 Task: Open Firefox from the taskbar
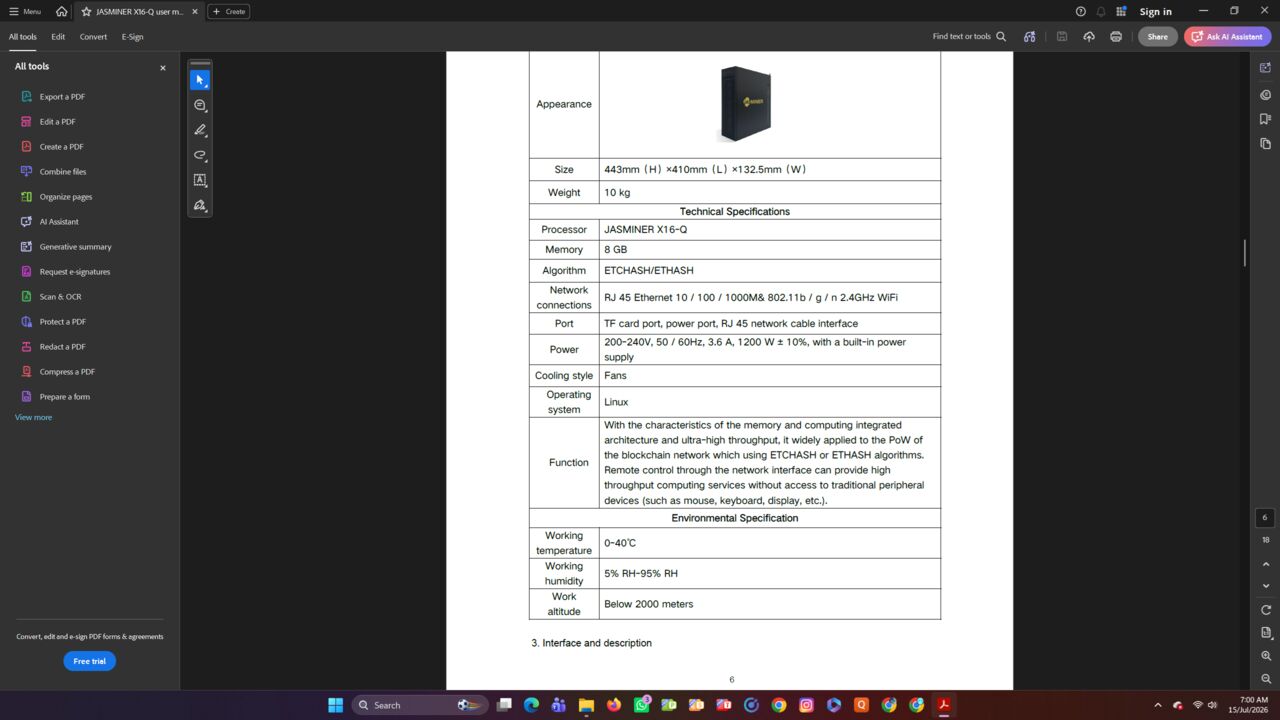[613, 705]
